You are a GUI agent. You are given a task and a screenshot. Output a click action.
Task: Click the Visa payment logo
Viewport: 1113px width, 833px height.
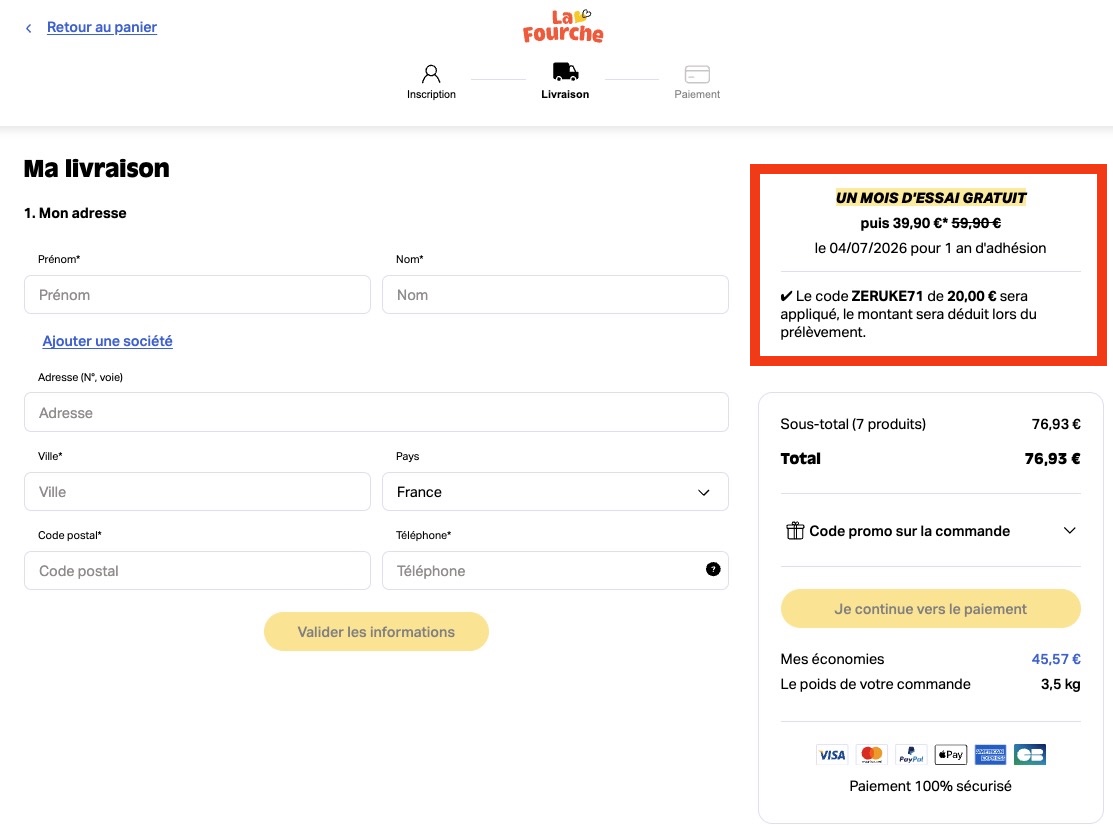[x=832, y=755]
